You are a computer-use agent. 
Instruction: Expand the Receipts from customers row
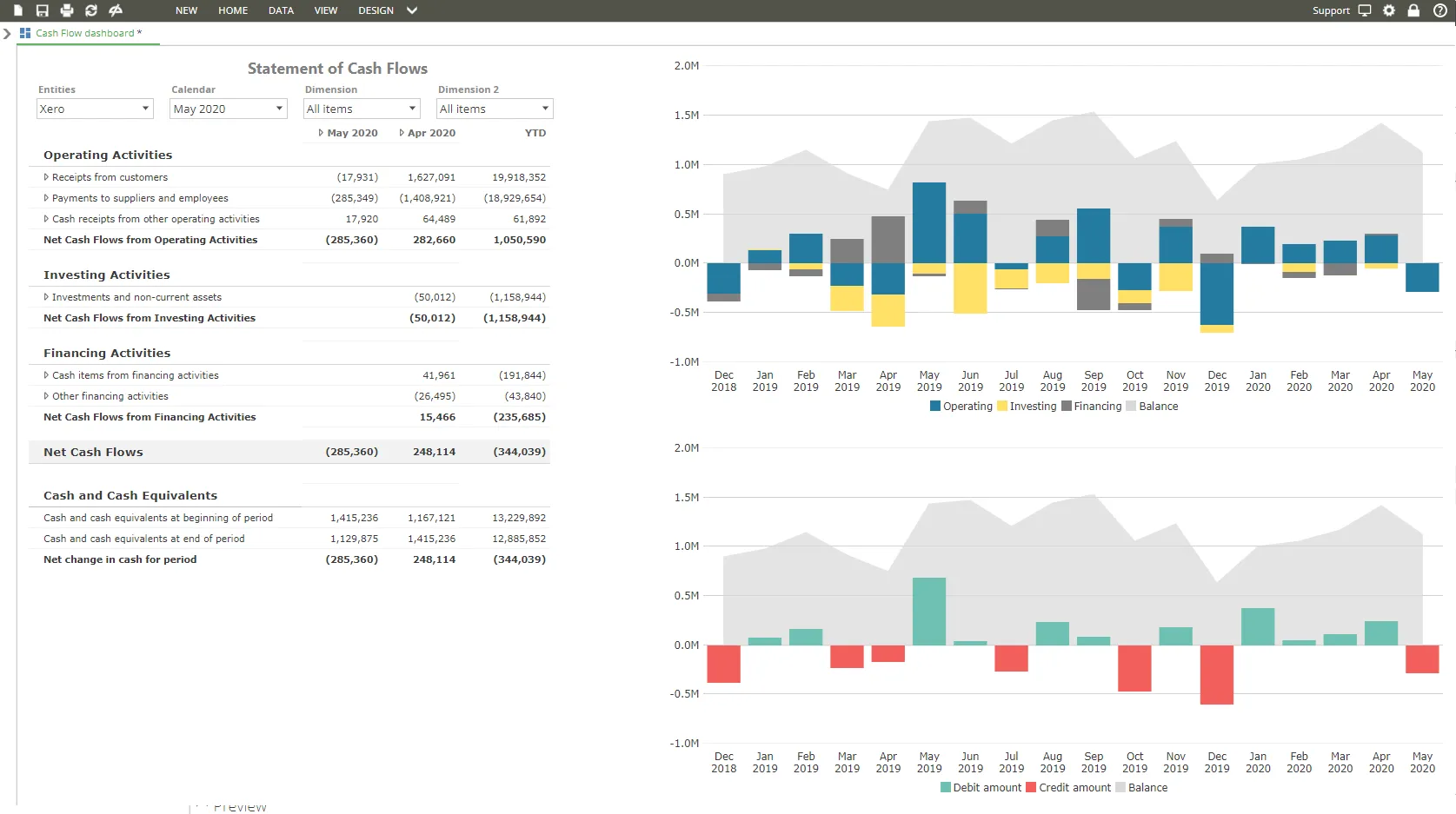(46, 177)
